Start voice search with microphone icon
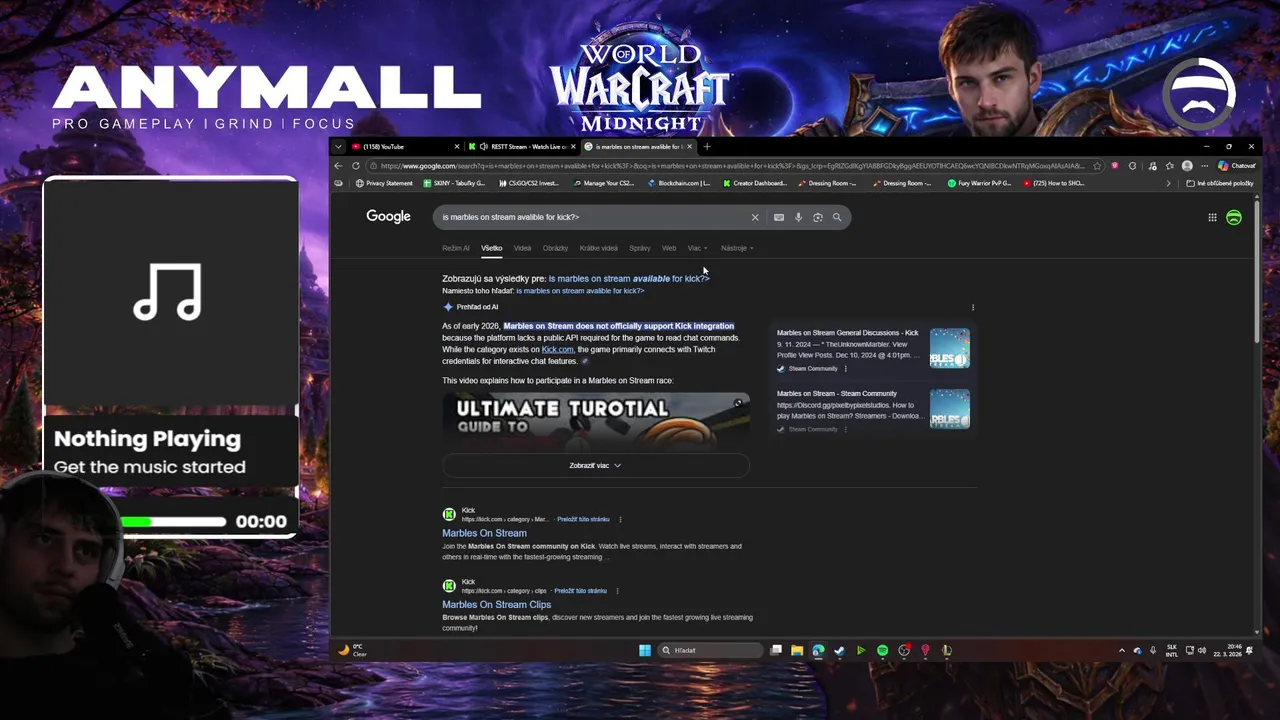This screenshot has width=1280, height=720. [798, 217]
